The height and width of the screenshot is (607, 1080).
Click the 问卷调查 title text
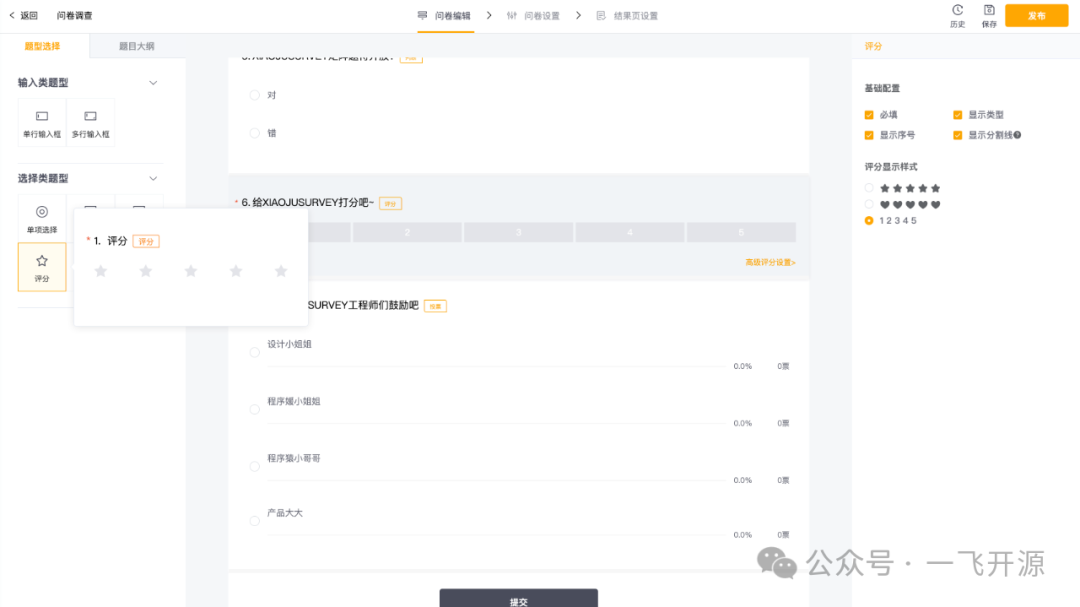pos(74,15)
